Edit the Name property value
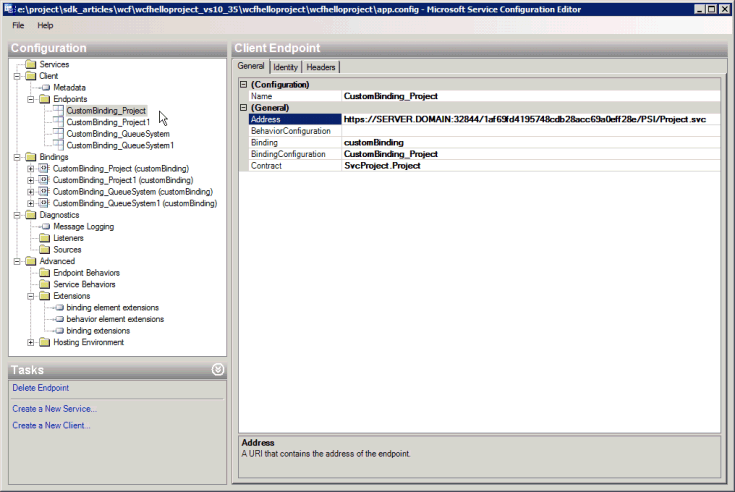The height and width of the screenshot is (492, 735). pos(531,96)
